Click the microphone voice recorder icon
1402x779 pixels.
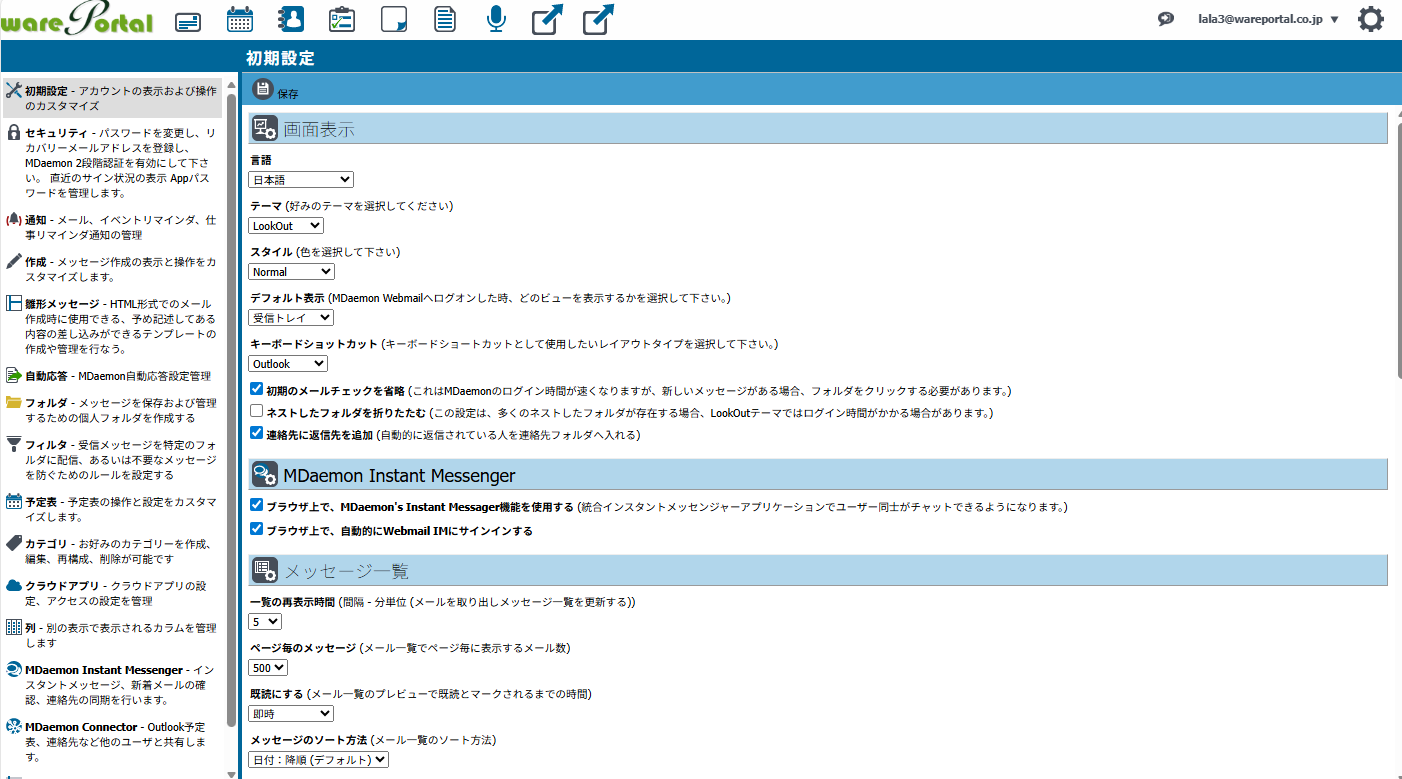496,20
